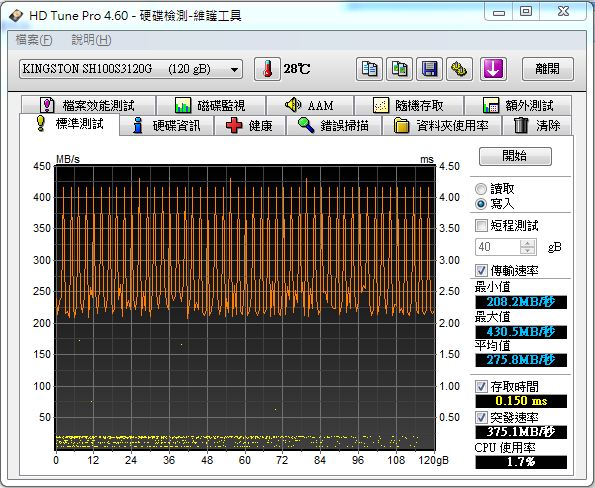Click the floppy disk save icon
Viewport: 595px width, 488px height.
pyautogui.click(x=429, y=69)
